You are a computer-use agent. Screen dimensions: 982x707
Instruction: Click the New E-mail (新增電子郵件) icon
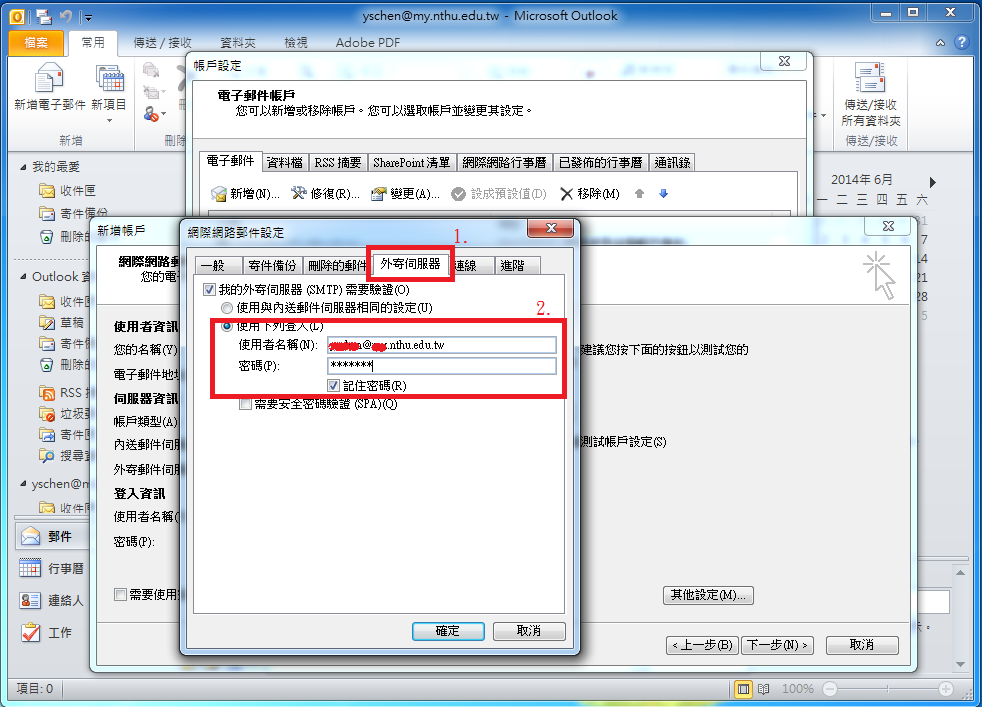tap(49, 80)
